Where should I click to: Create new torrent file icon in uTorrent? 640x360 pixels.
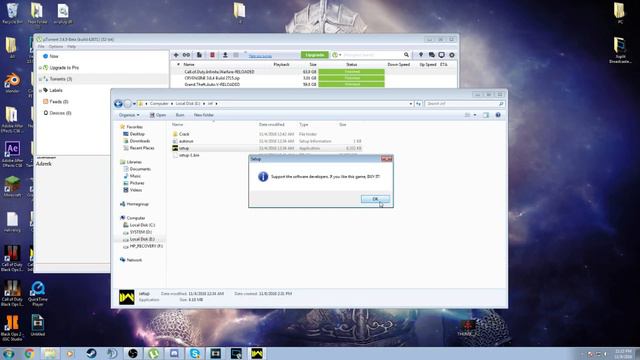199,55
